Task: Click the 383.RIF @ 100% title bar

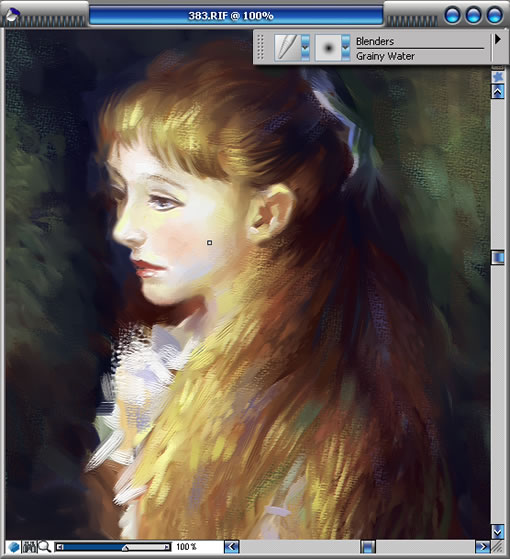Action: [x=236, y=16]
